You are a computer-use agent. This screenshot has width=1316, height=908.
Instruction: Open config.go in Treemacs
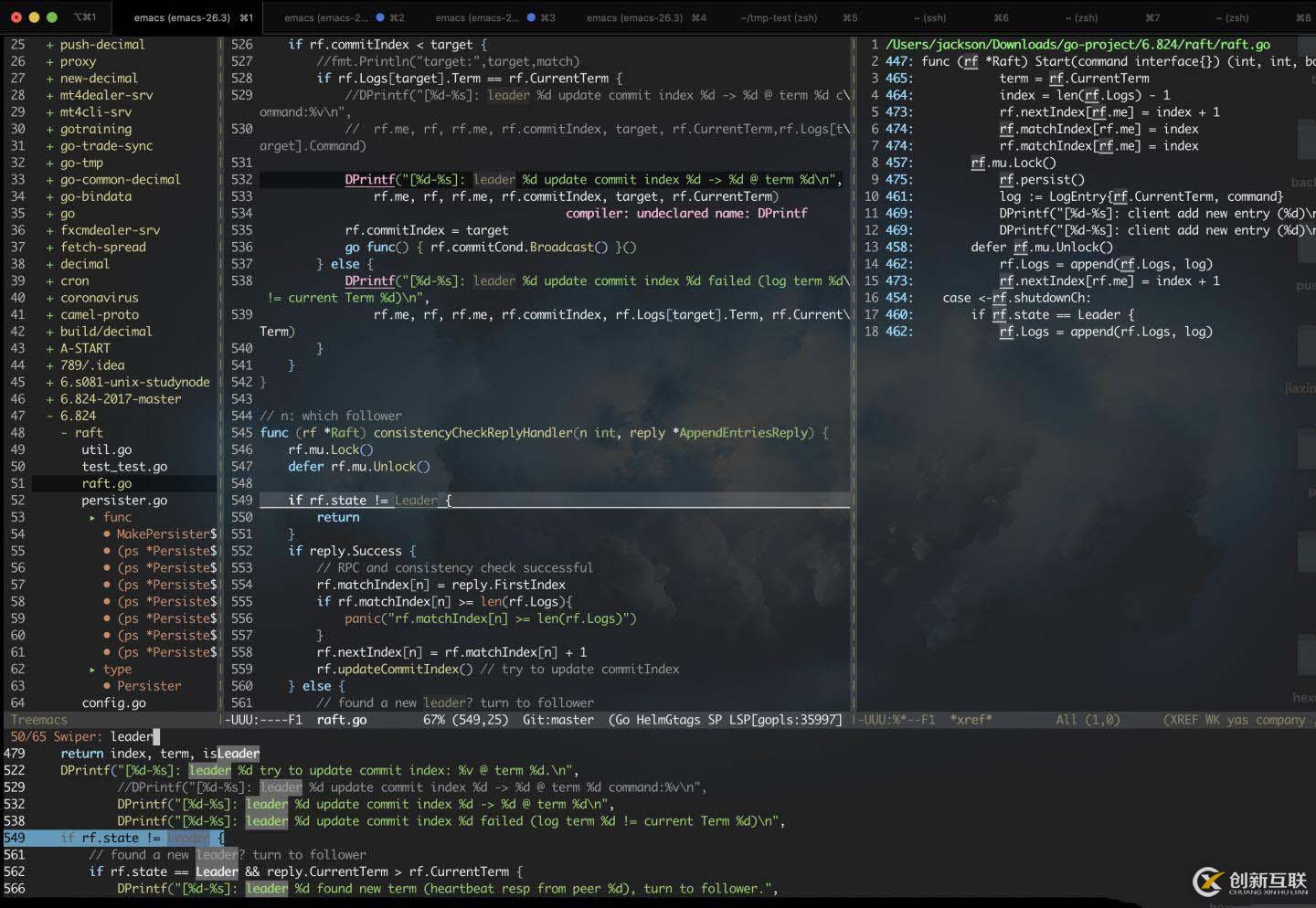[114, 702]
